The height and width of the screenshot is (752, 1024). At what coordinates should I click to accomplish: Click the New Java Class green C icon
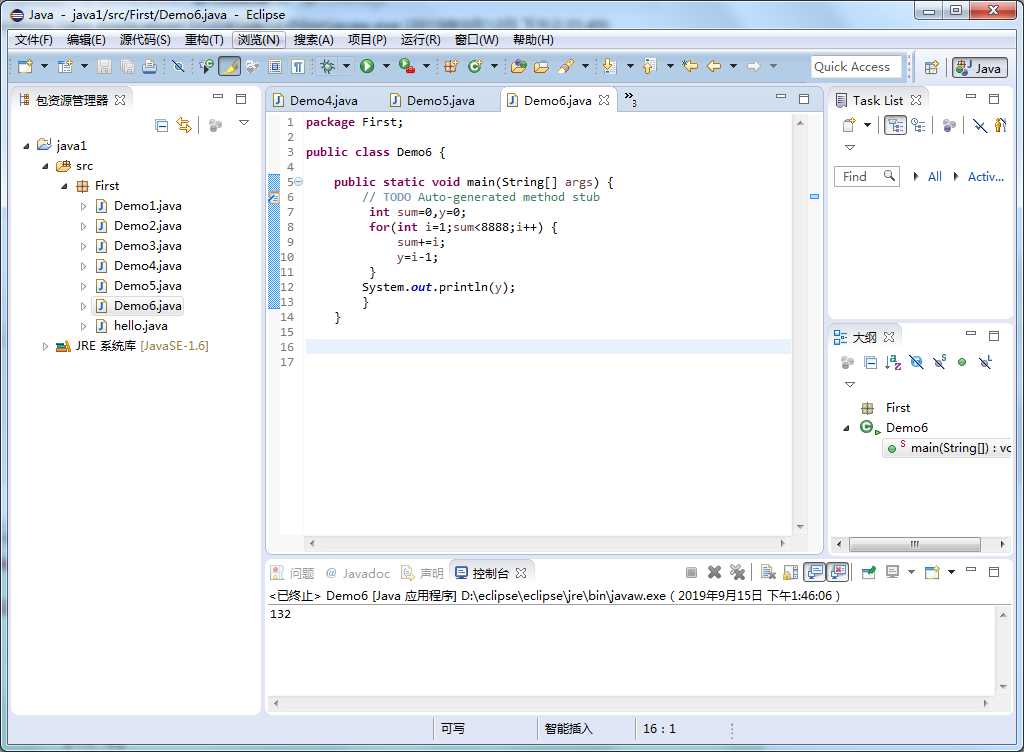pos(475,66)
